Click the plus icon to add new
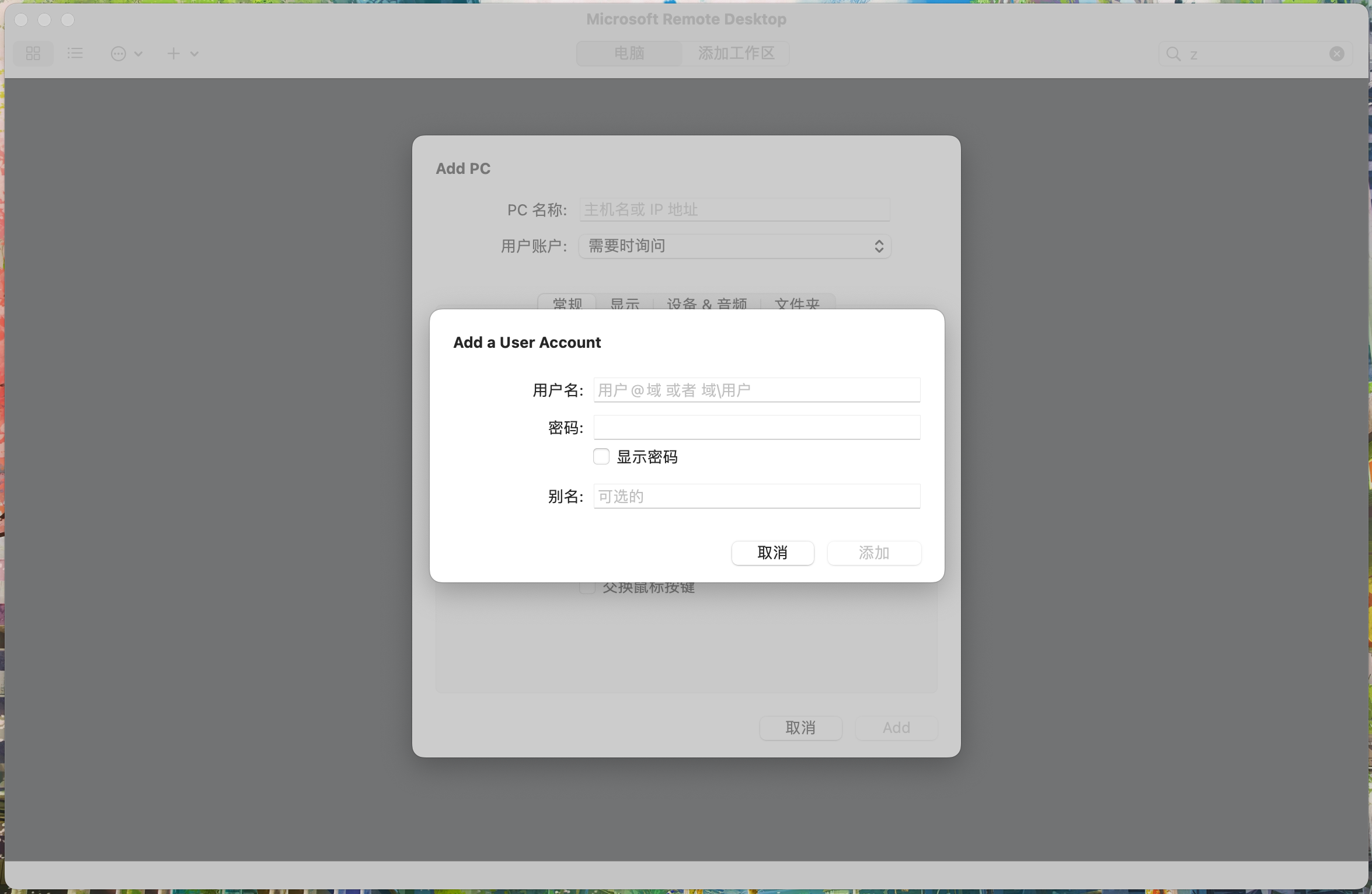The image size is (1372, 894). point(173,53)
